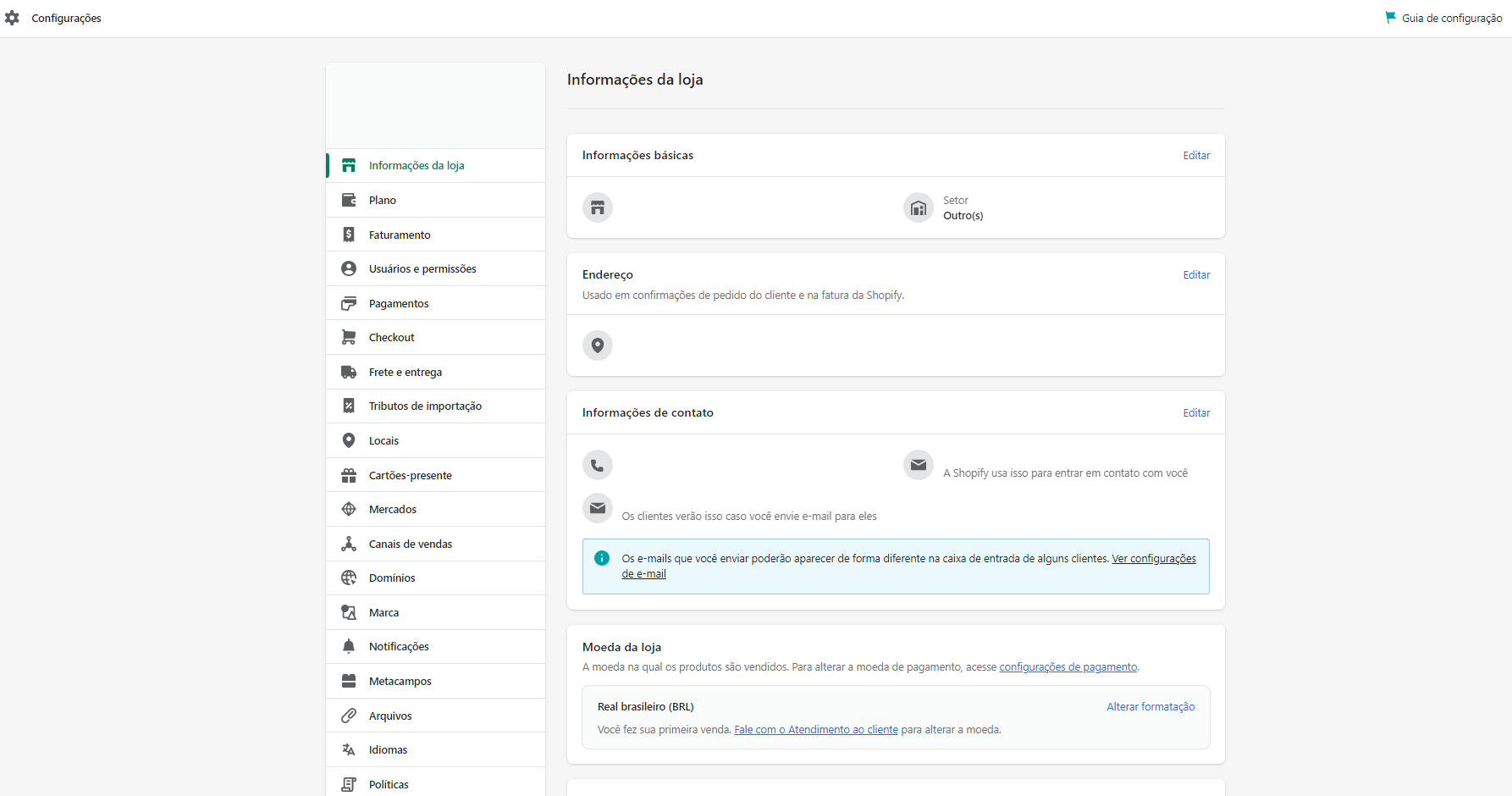Viewport: 1512px width, 796px height.
Task: Click the Cartões-presente gift icon
Action: 348,474
